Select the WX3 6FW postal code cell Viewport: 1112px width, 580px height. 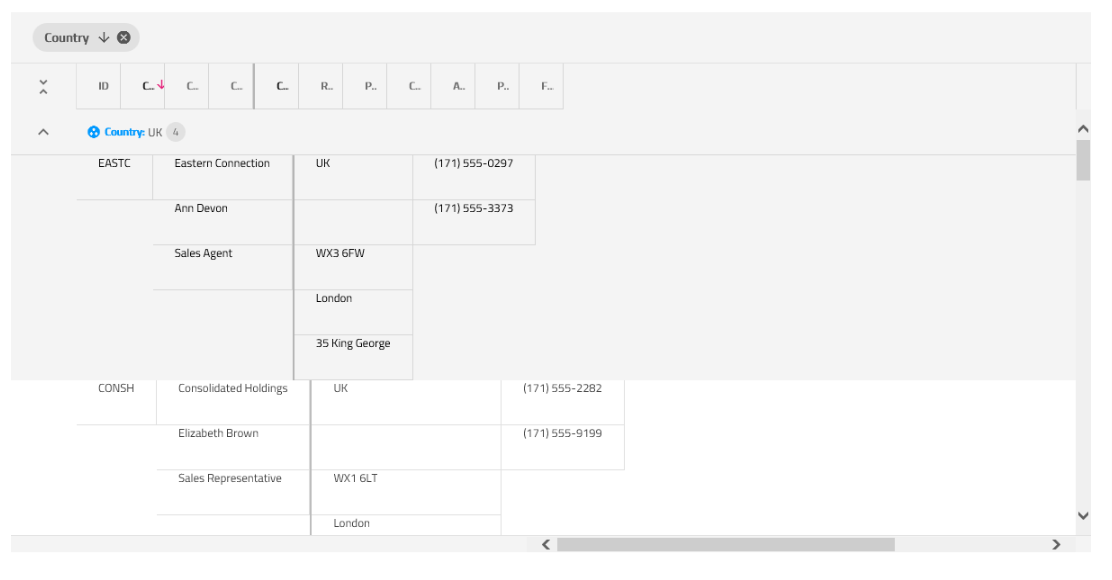353,267
